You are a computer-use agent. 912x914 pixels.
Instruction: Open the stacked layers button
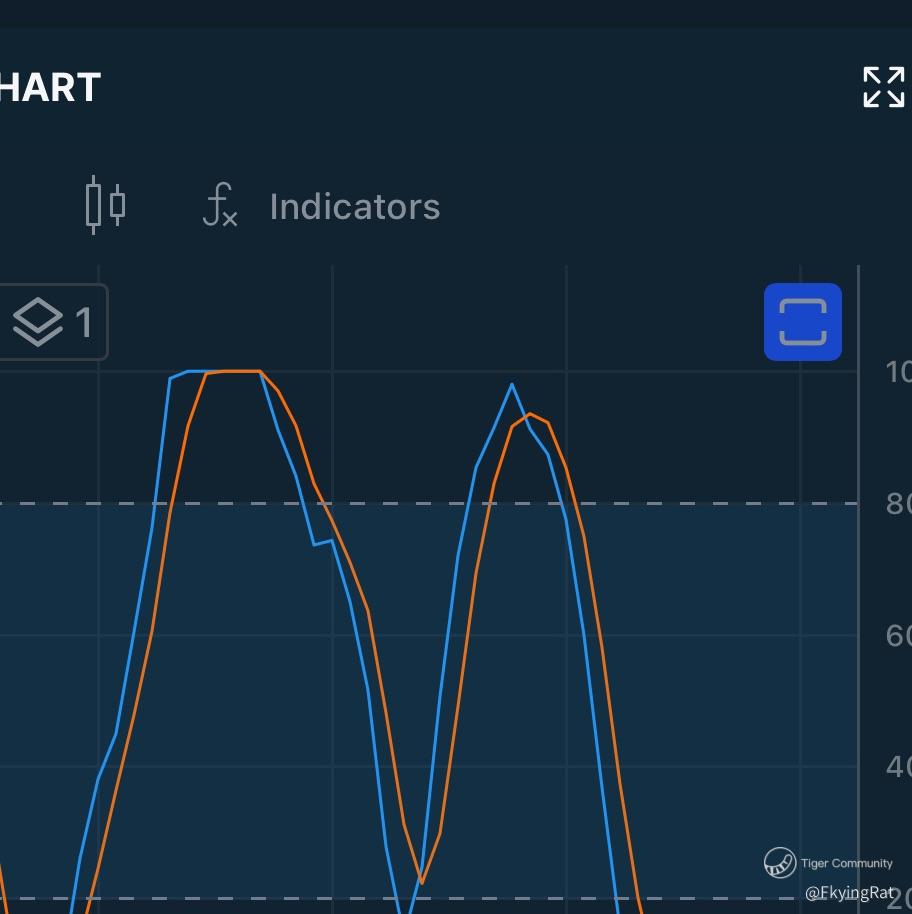click(x=52, y=322)
